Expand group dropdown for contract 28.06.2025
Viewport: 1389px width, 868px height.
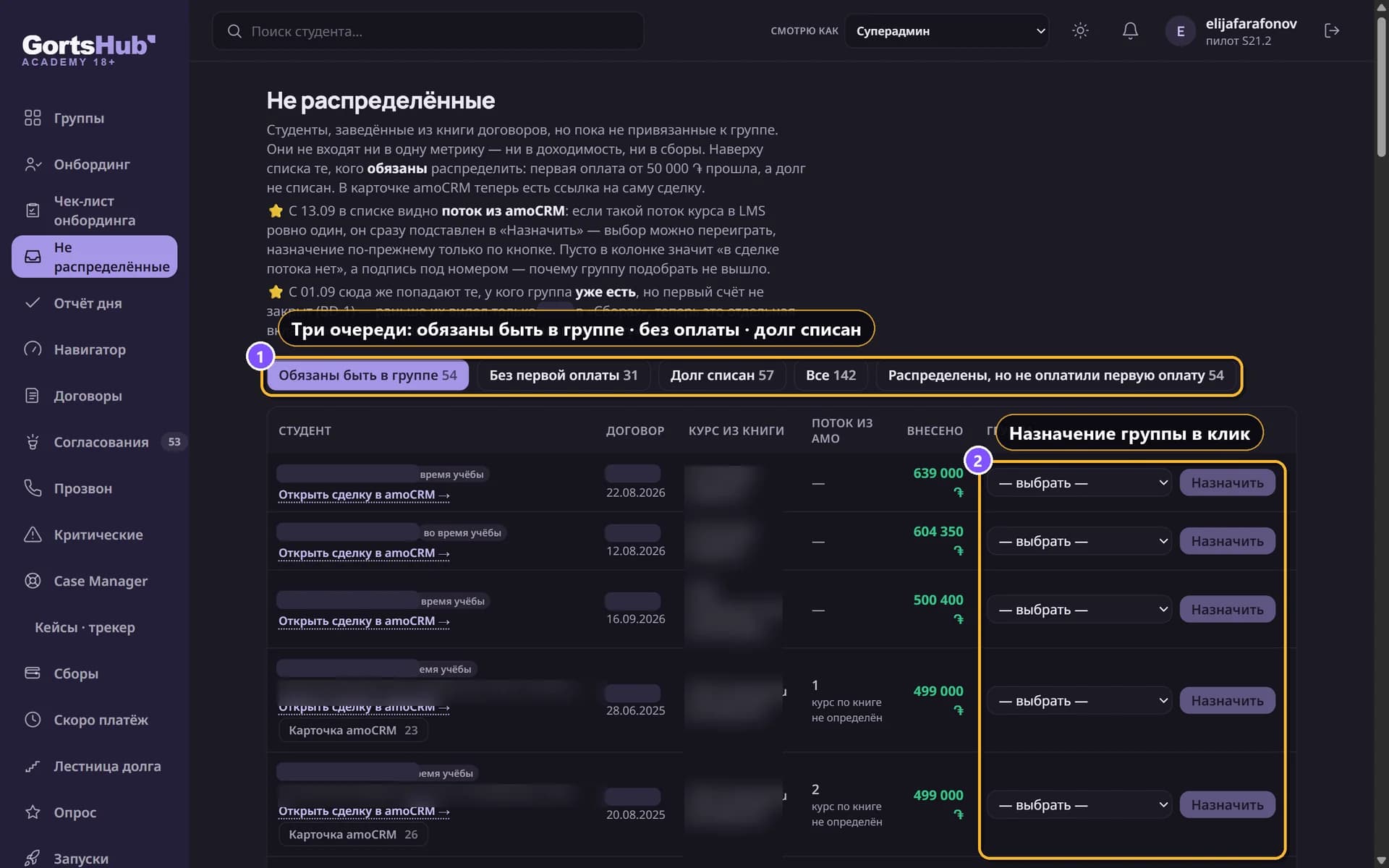(x=1079, y=701)
